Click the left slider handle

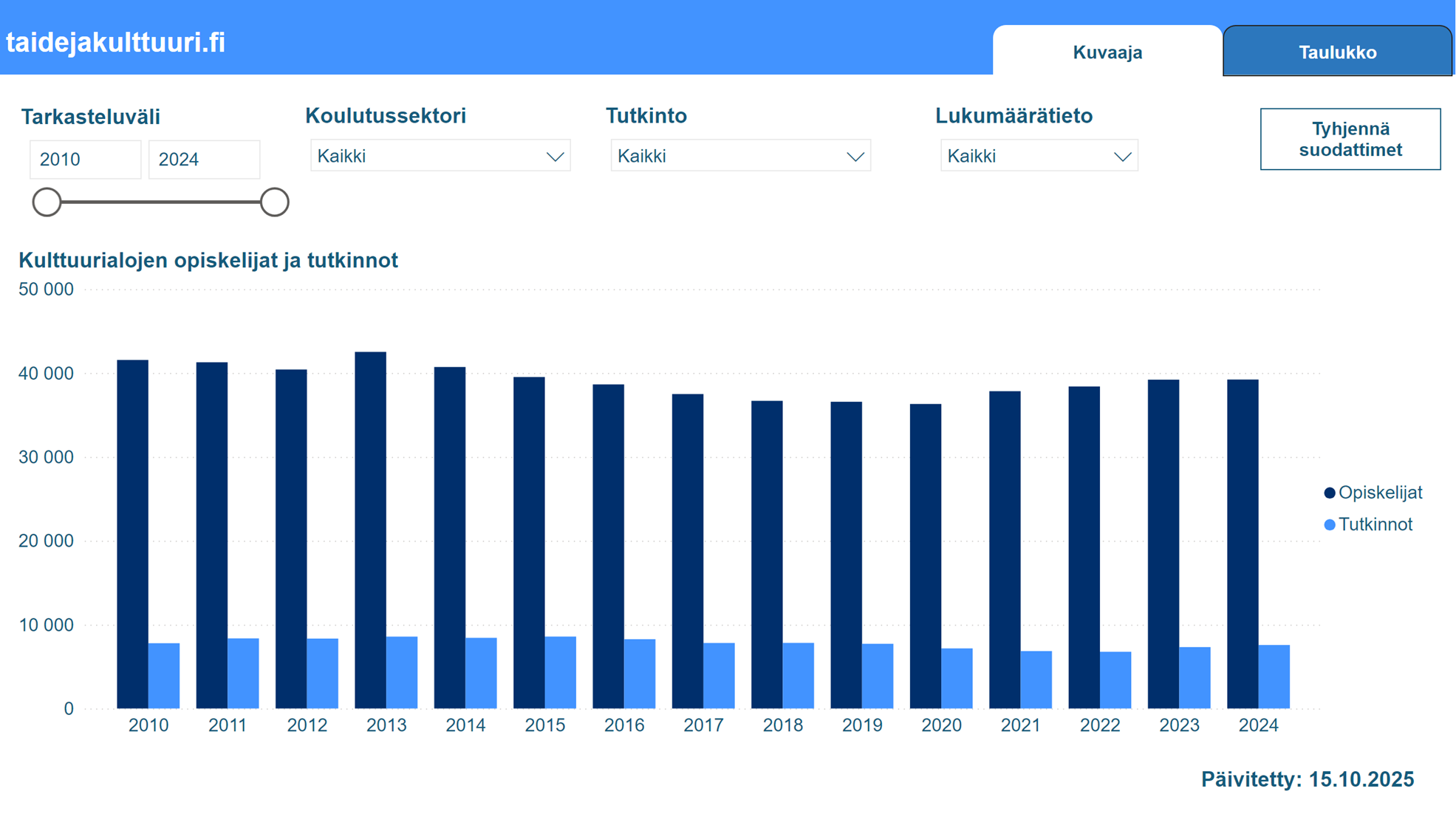click(x=47, y=202)
